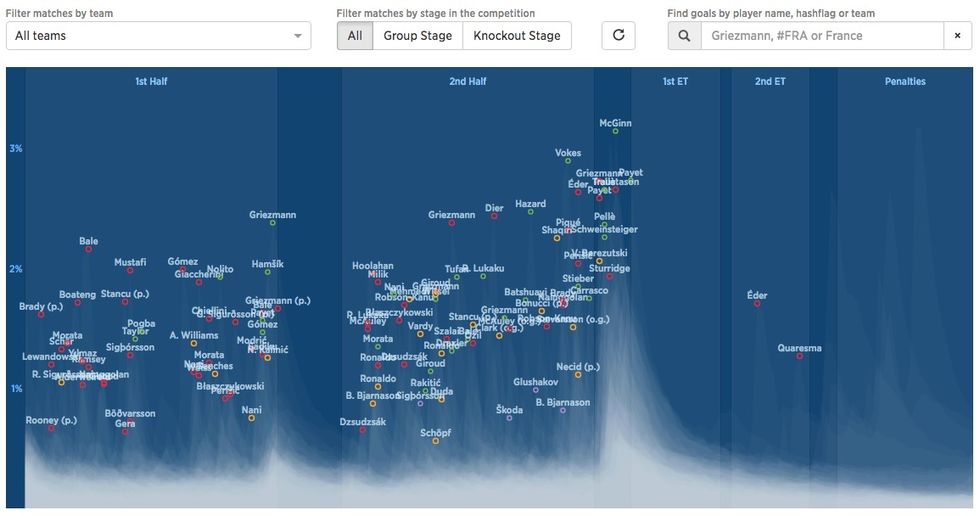980x516 pixels.
Task: Click the Dier goal marker
Action: point(494,216)
